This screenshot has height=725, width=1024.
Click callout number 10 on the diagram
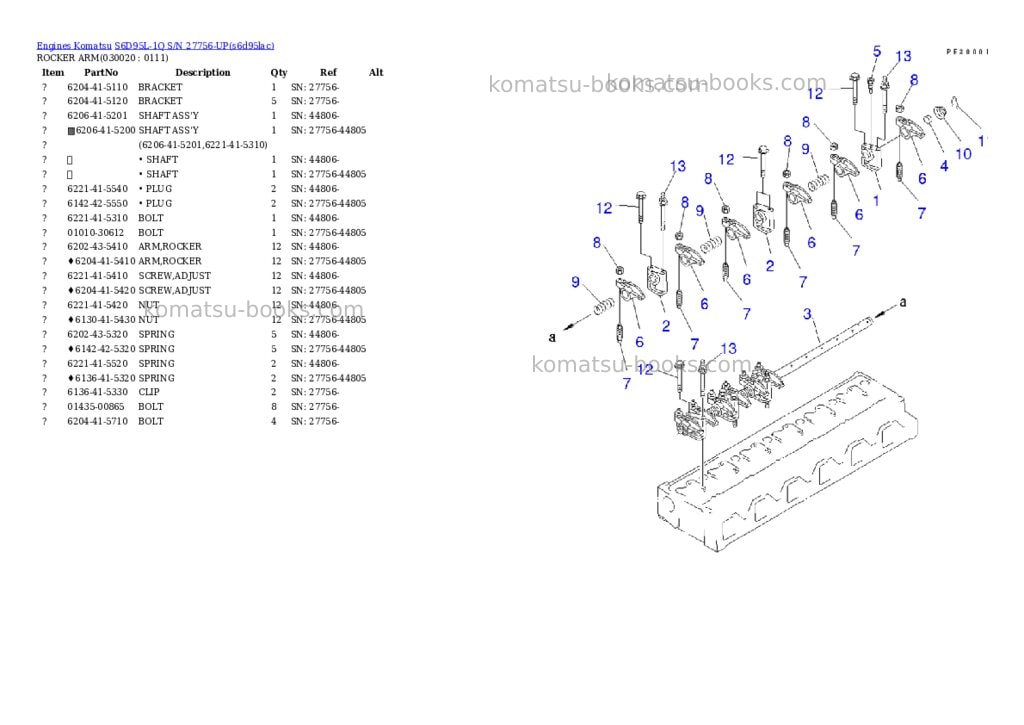[x=963, y=154]
